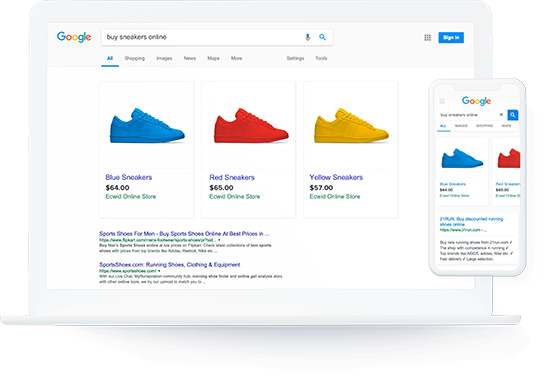This screenshot has width=545, height=382.
Task: Tap the Google logo on the phone screen
Action: tap(476, 101)
